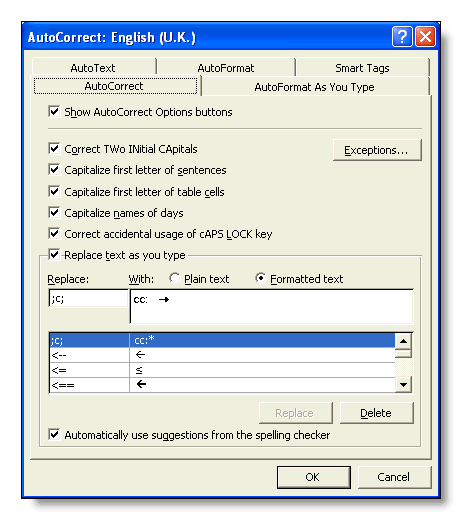The width and height of the screenshot is (462, 520).
Task: Toggle Capitalize names of days checkbox
Action: coord(54,212)
